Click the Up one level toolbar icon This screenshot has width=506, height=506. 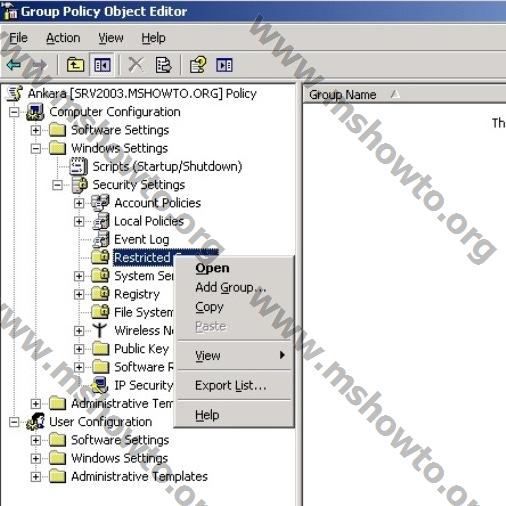[75, 65]
